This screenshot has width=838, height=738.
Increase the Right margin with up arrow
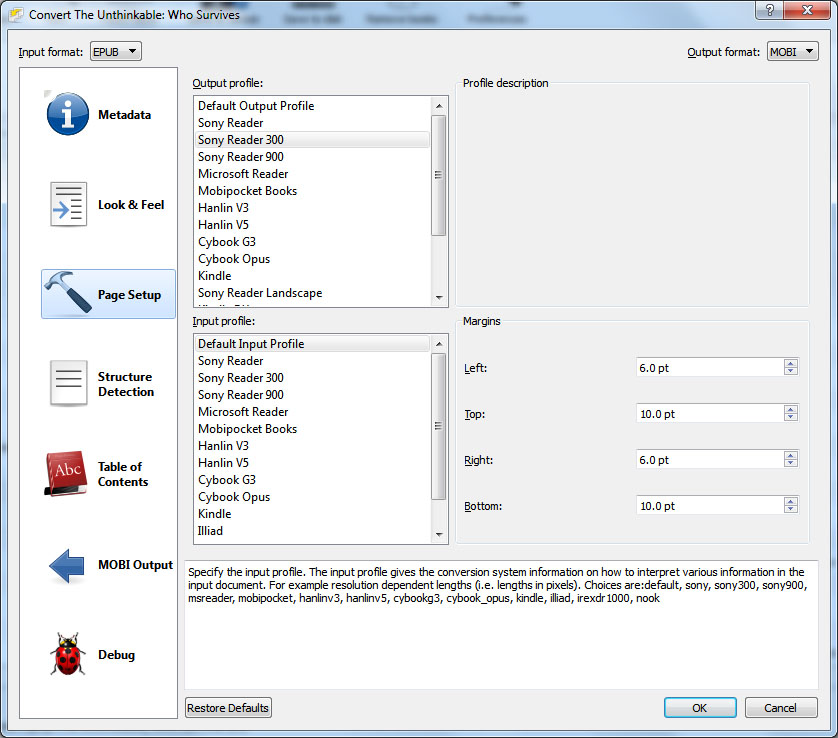click(x=791, y=455)
